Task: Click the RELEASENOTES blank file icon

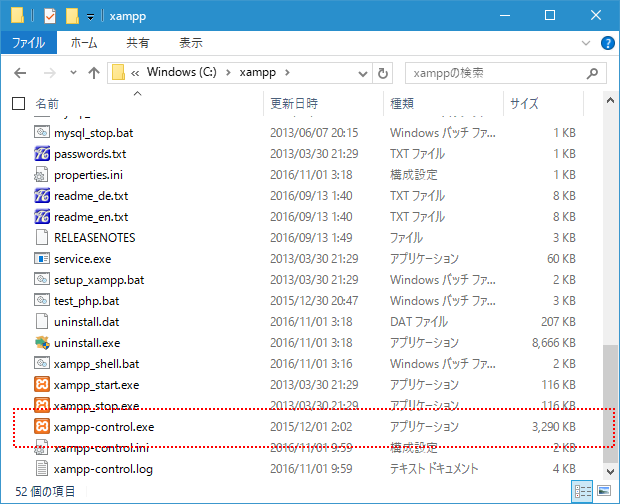Action: (42, 237)
